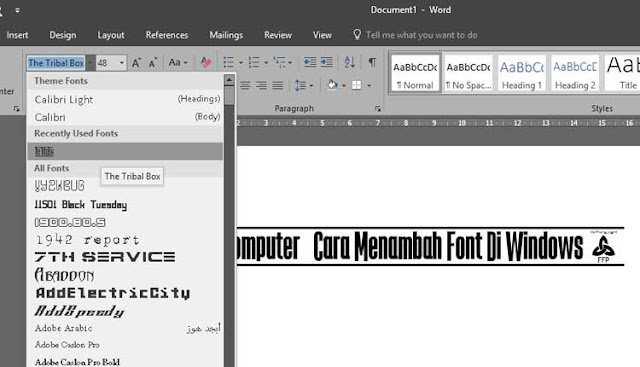Screen dimensions: 640x367
Task: Open the line spacing dropdown arrow
Action: (x=311, y=85)
